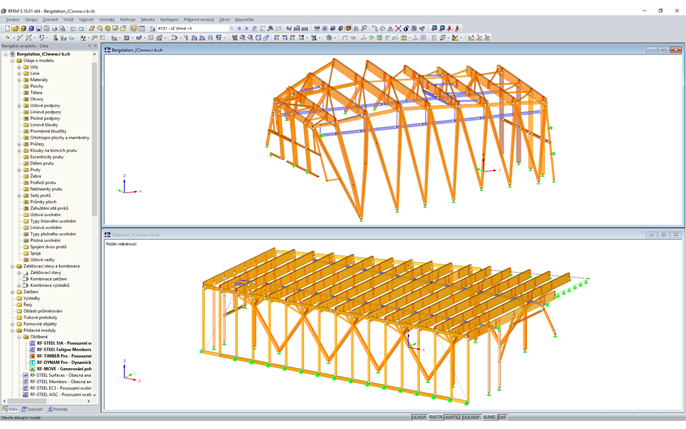Click the New file icon in toolbar
The image size is (686, 429).
coord(7,28)
